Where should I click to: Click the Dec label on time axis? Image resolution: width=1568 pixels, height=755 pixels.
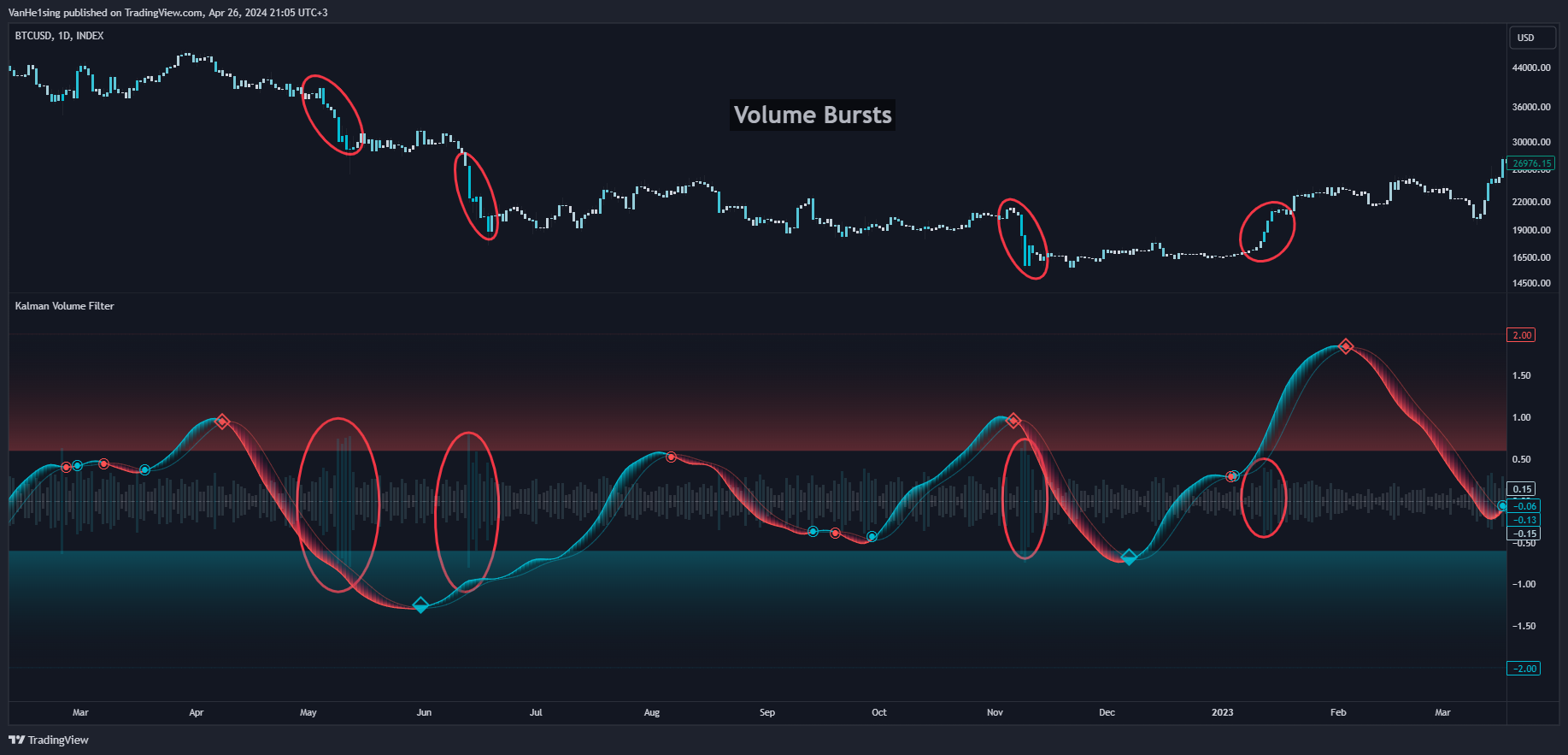tap(1107, 712)
